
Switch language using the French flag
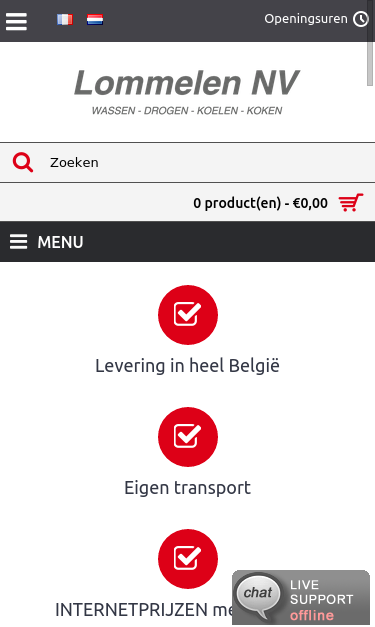65,19
